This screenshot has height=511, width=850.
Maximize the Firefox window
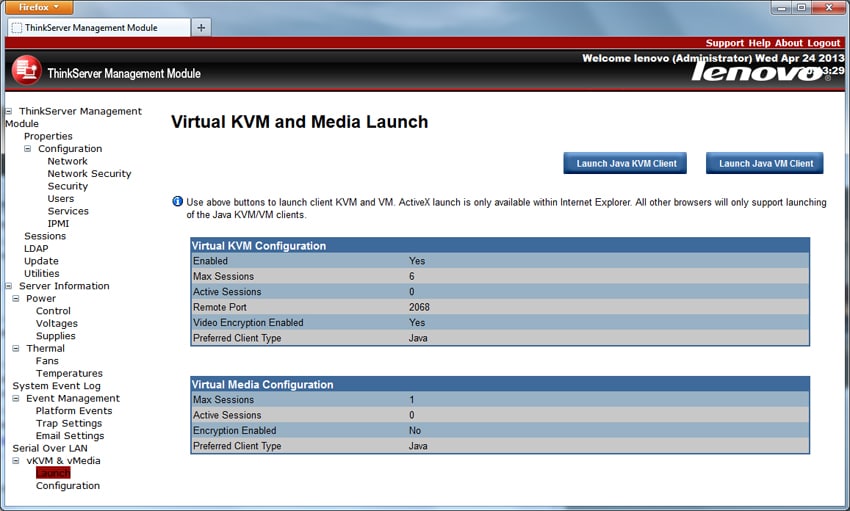(x=801, y=8)
